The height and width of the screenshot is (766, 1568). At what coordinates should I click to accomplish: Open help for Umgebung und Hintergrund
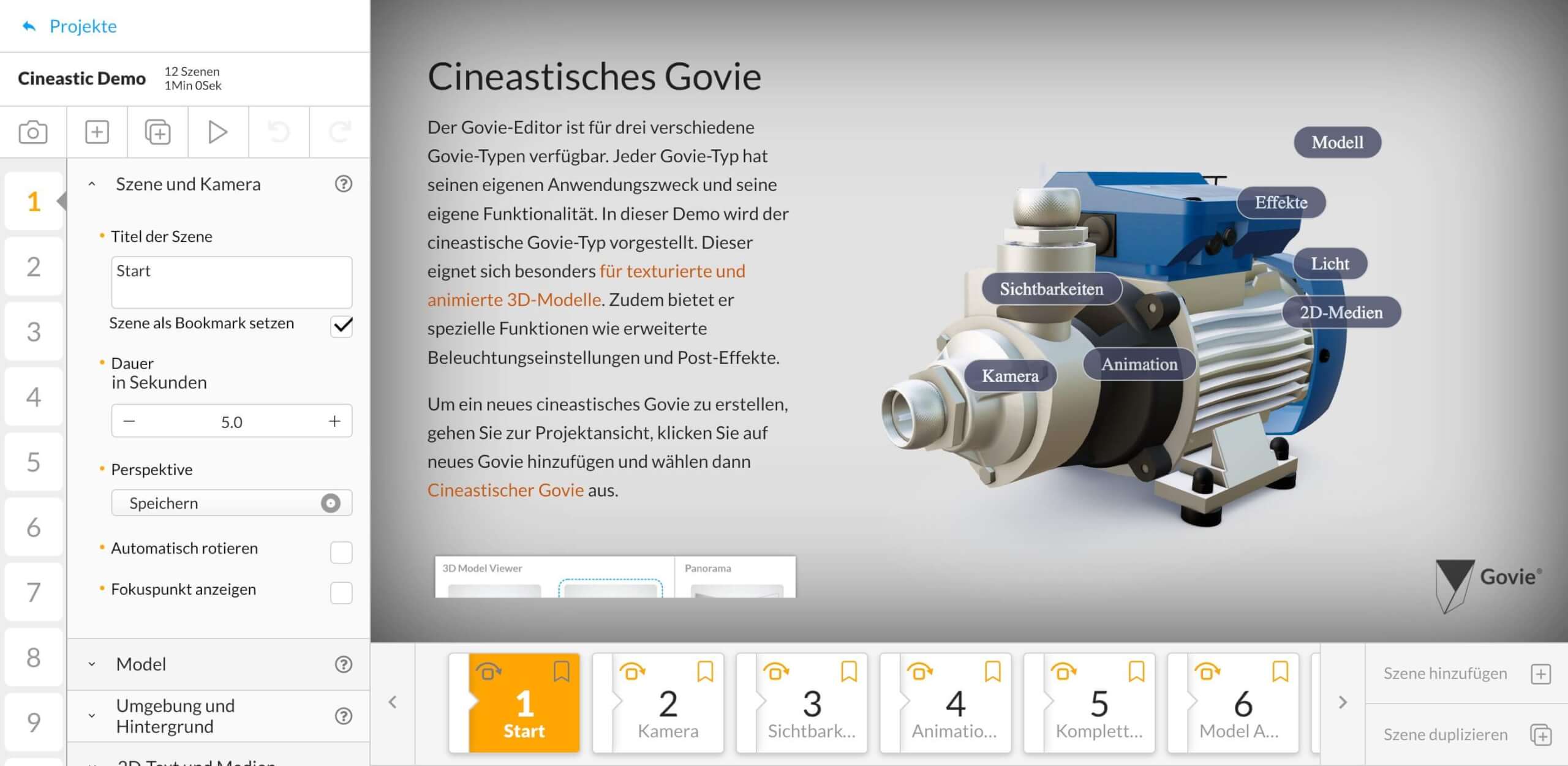point(344,716)
